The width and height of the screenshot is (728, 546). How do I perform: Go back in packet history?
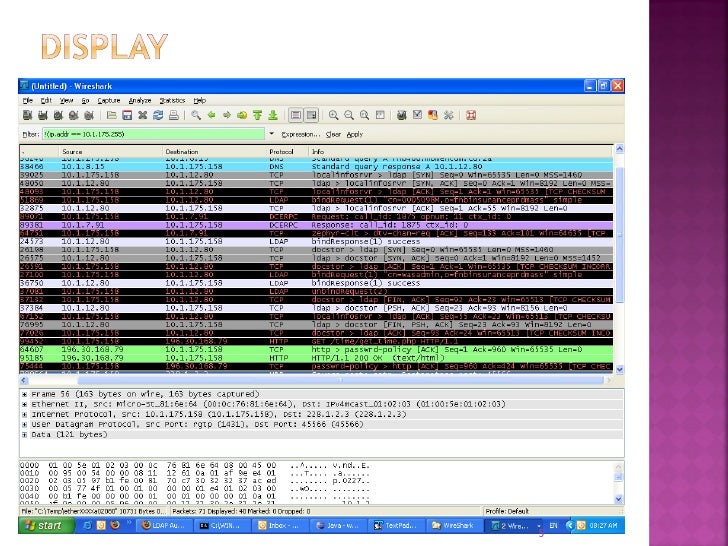click(x=211, y=115)
